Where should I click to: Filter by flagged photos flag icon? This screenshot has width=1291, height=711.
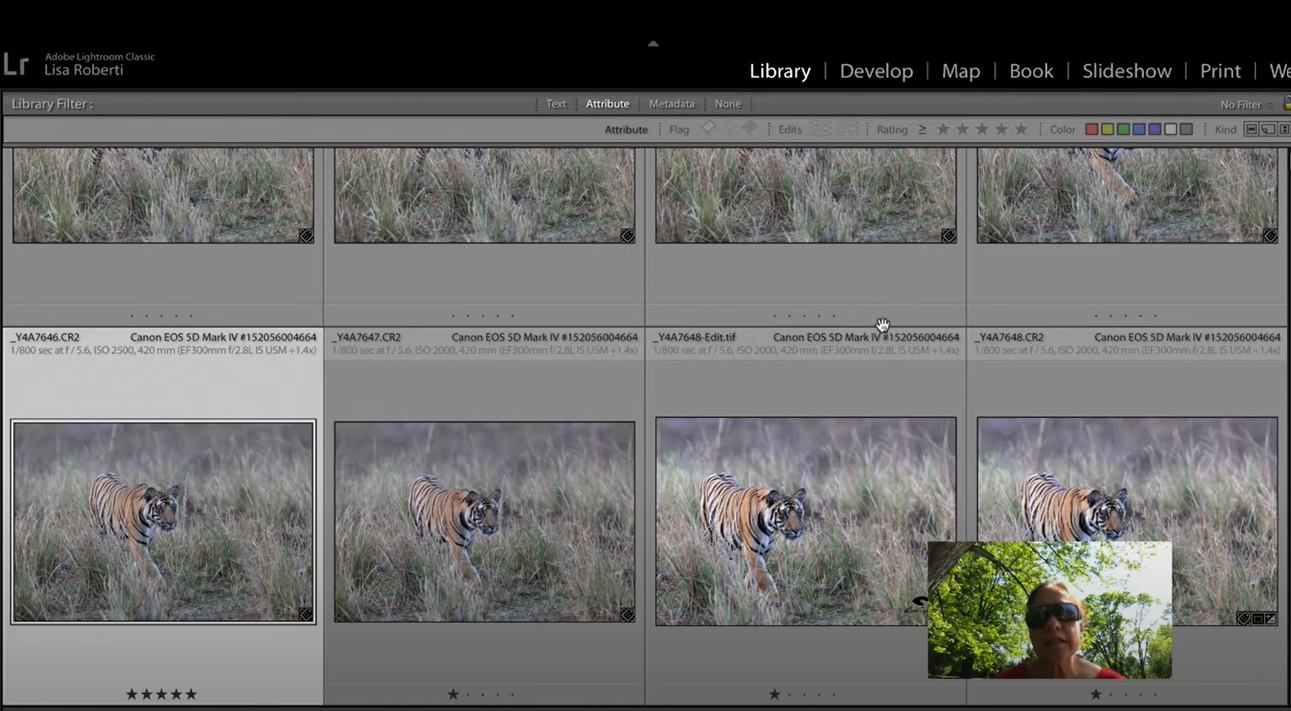[x=708, y=129]
